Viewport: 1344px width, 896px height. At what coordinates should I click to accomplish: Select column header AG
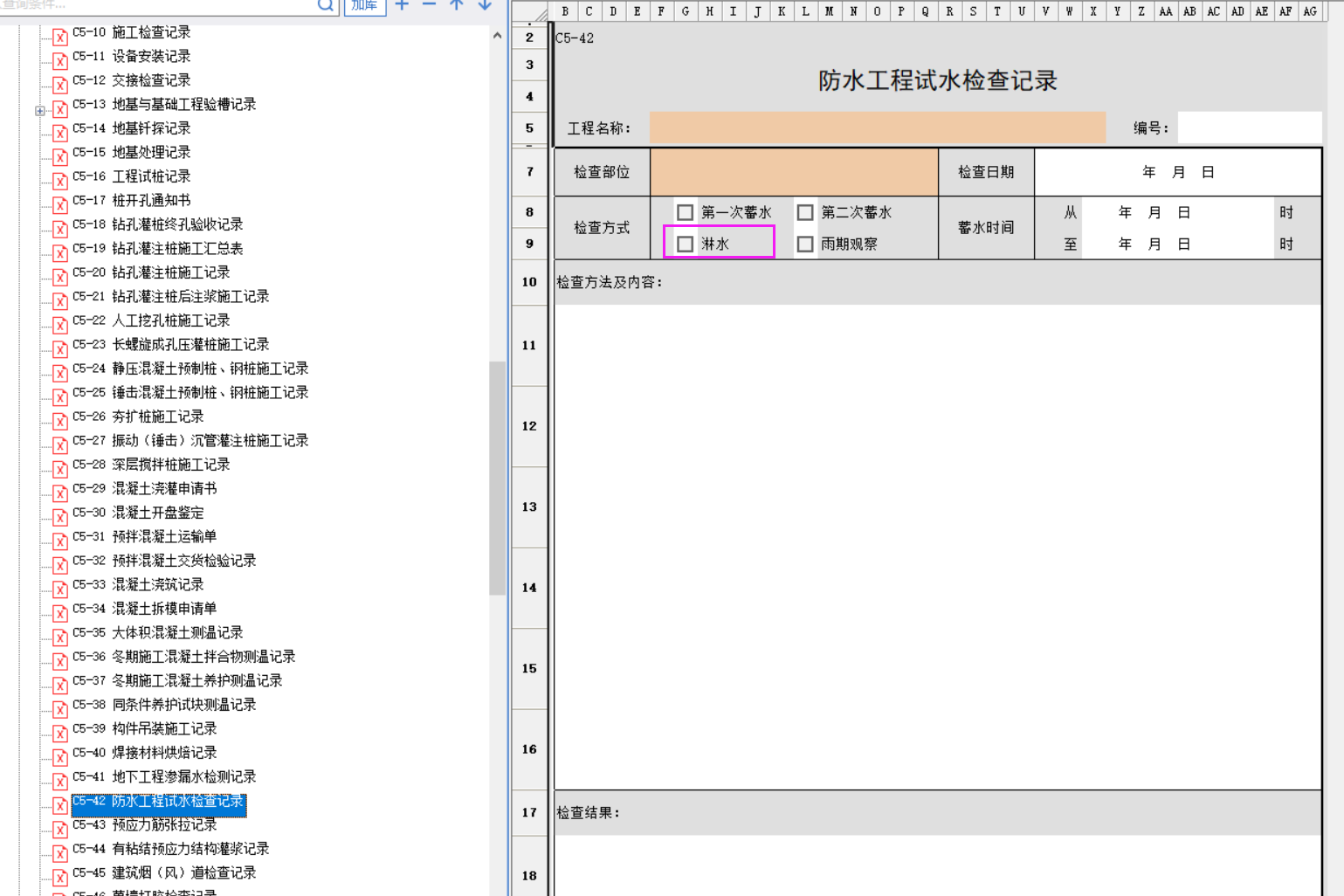(x=1310, y=11)
